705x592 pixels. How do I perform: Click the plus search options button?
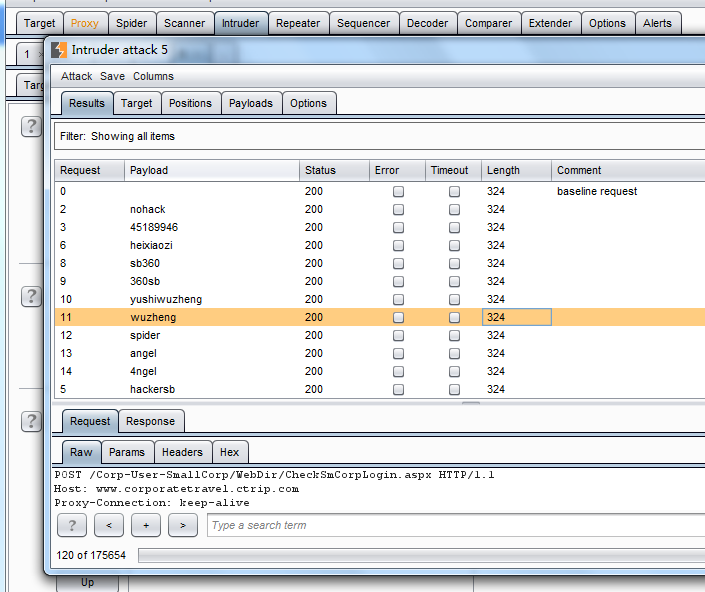pos(146,525)
